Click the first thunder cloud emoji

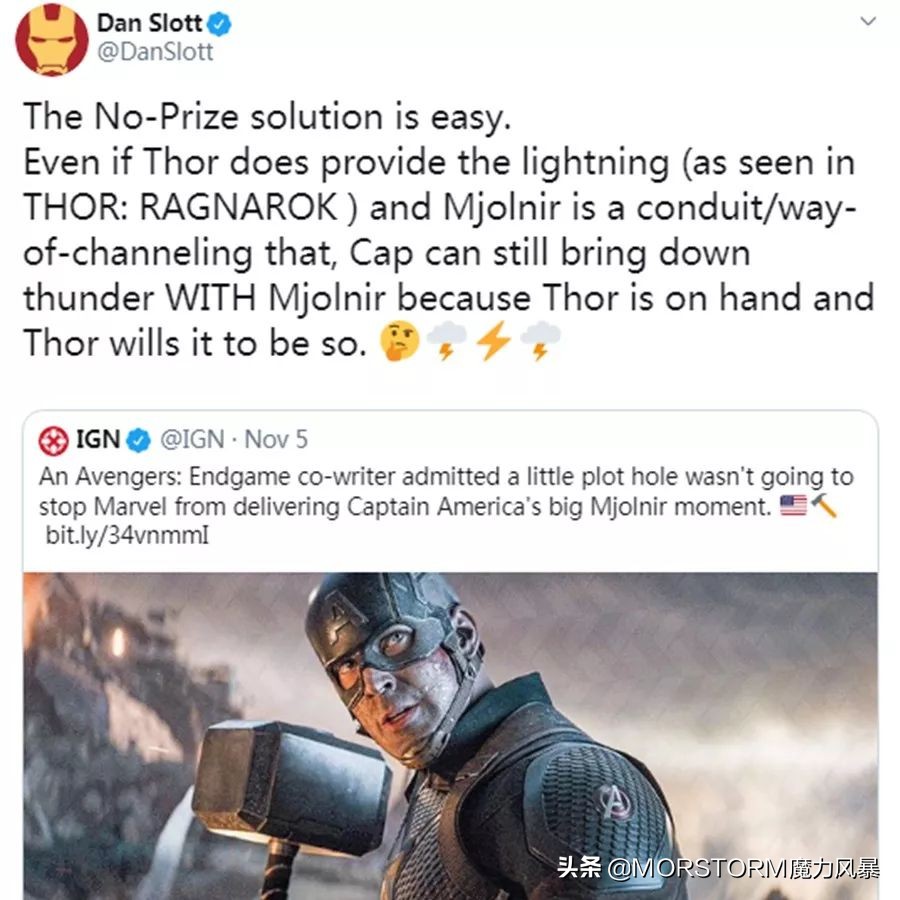pyautogui.click(x=447, y=341)
